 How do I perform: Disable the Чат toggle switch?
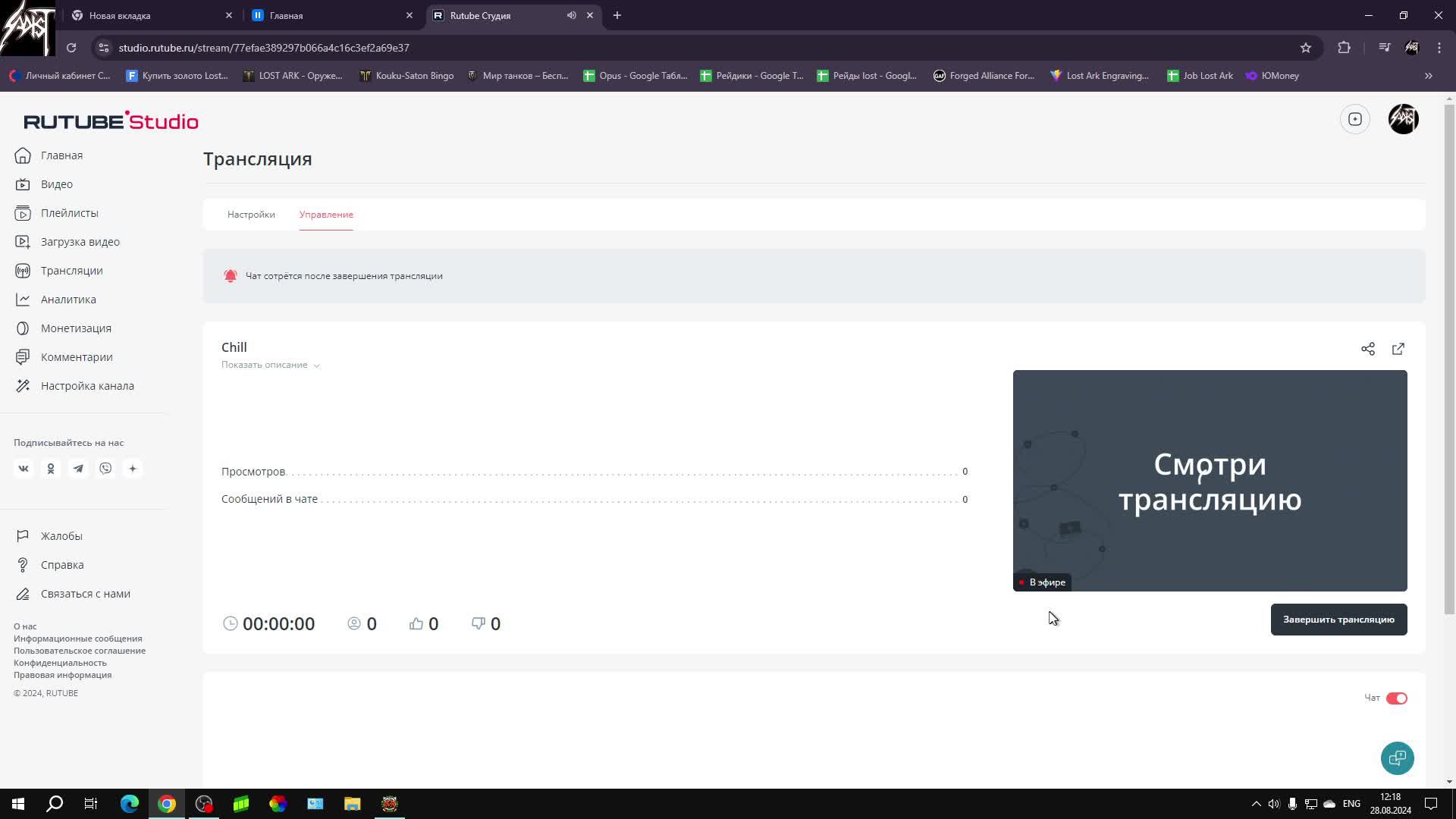1396,698
